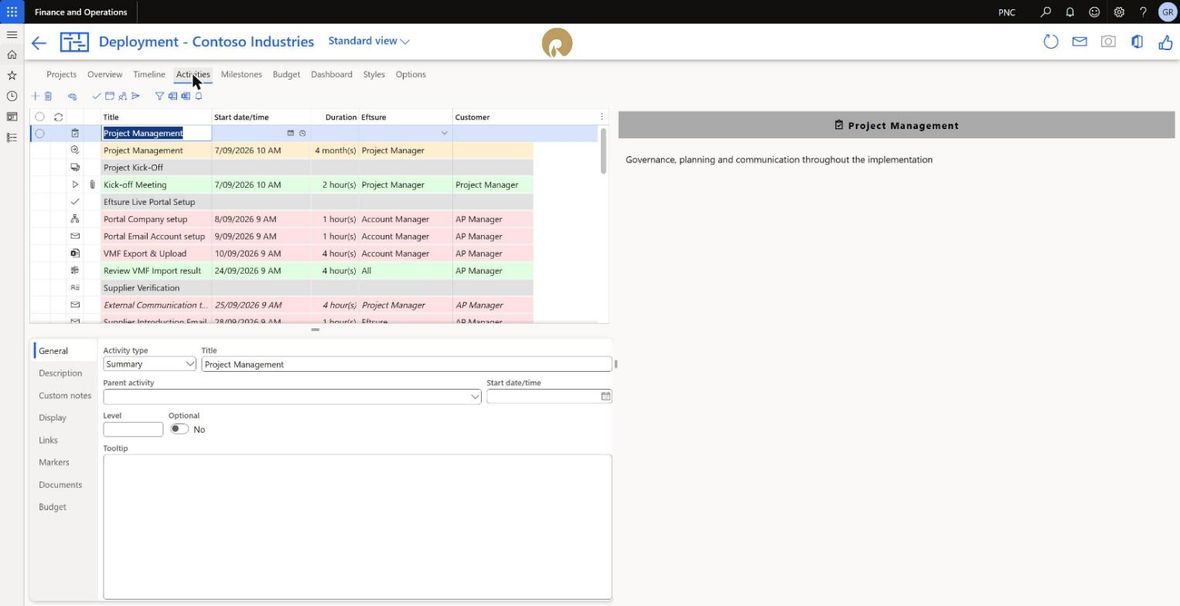1180x606 pixels.
Task: Click the grid's vertical scrollbar
Action: [604, 151]
